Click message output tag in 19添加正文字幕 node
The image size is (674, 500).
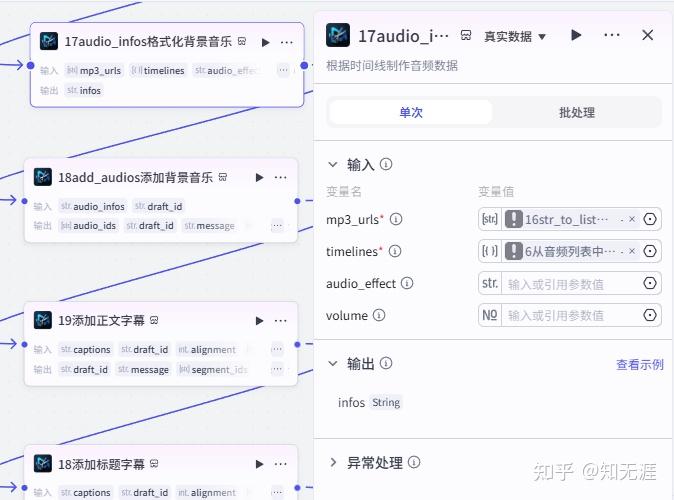click(x=144, y=369)
